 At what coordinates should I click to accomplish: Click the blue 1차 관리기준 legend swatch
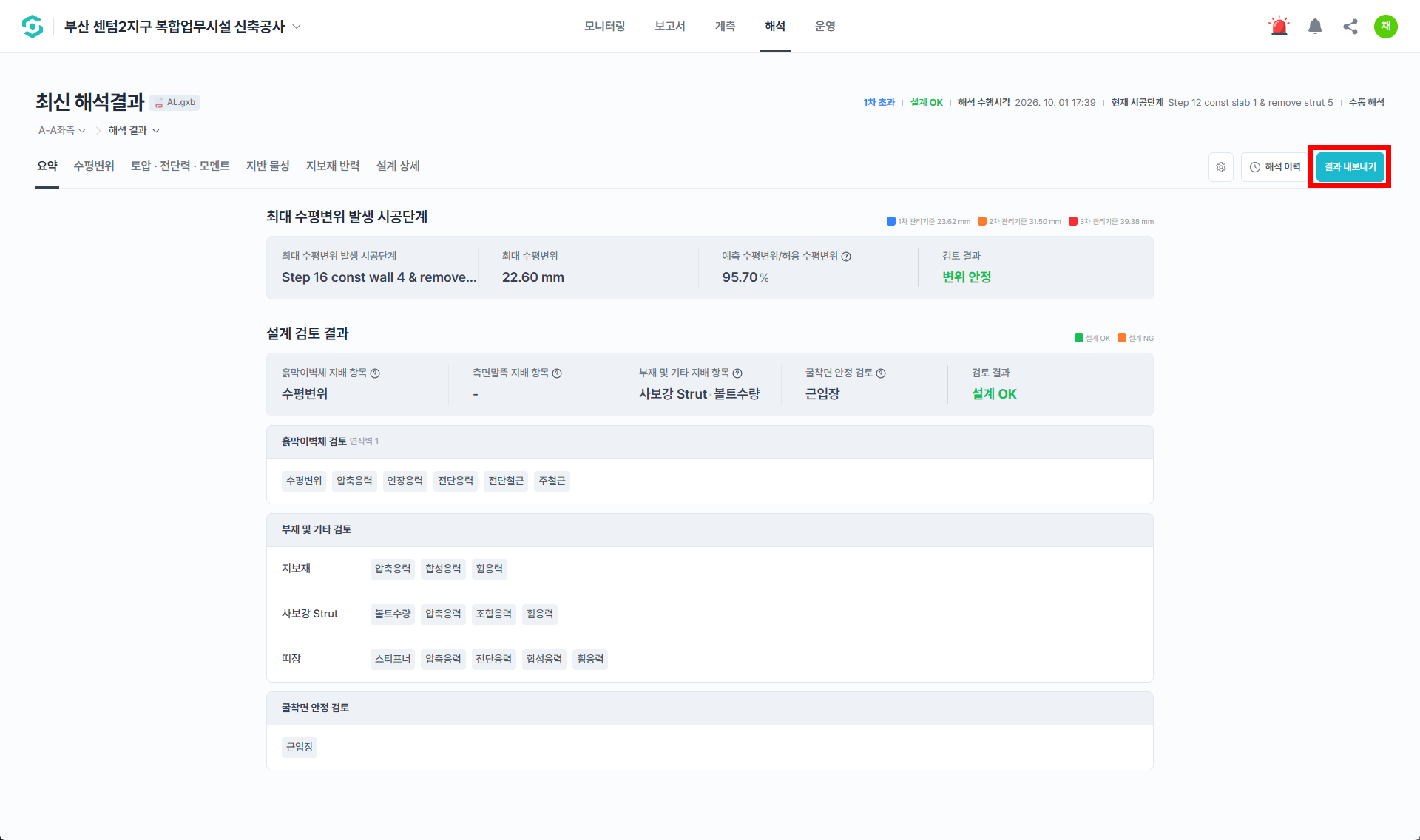[891, 221]
